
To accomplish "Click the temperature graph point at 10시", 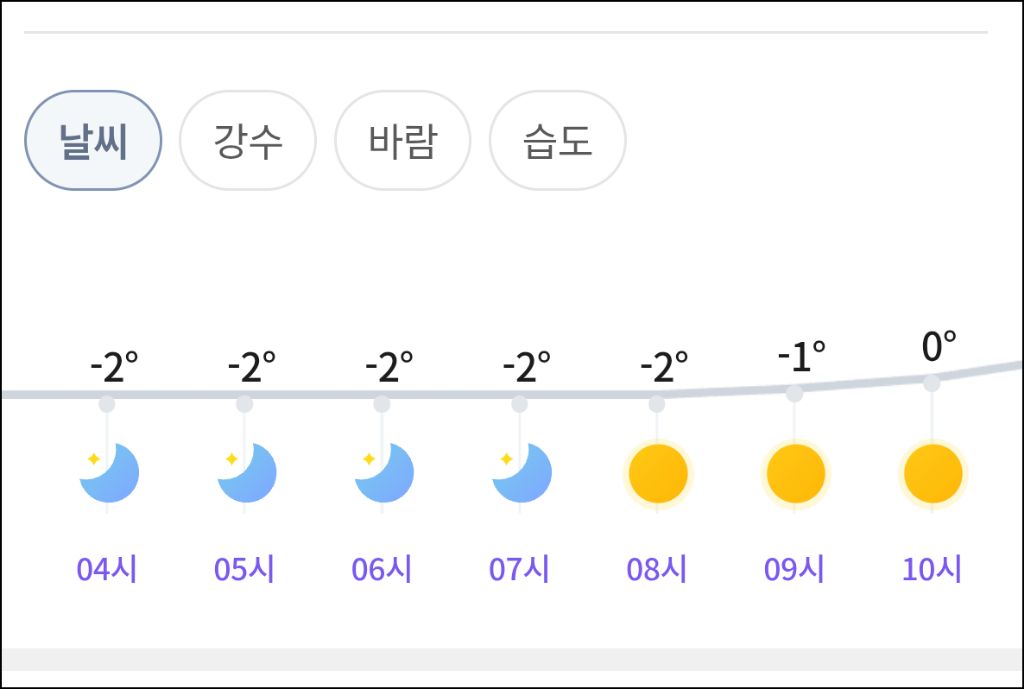I will (932, 383).
